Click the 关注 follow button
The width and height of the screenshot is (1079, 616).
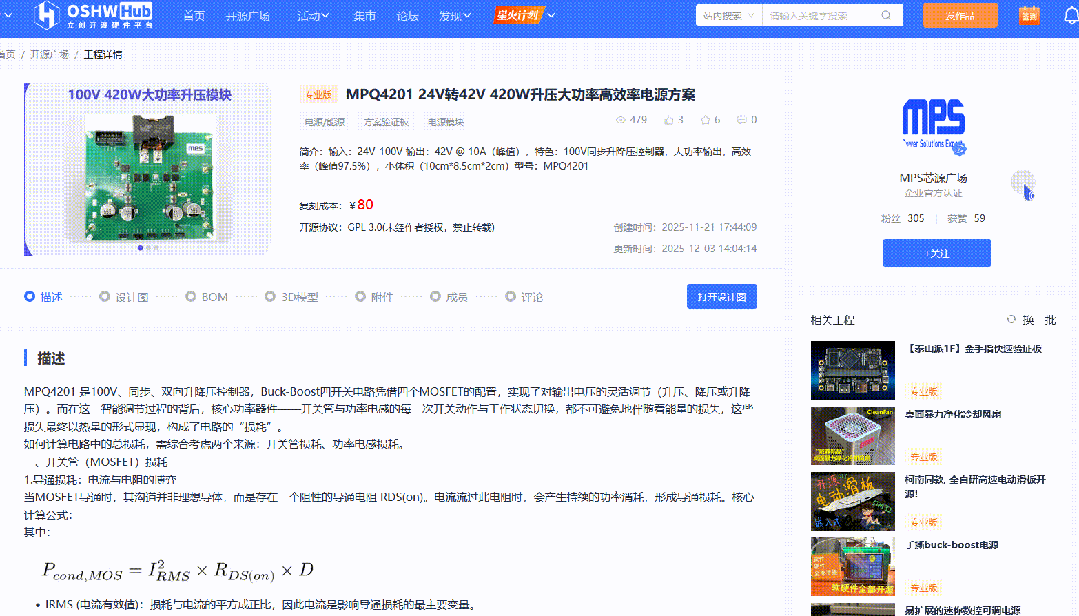click(x=936, y=253)
